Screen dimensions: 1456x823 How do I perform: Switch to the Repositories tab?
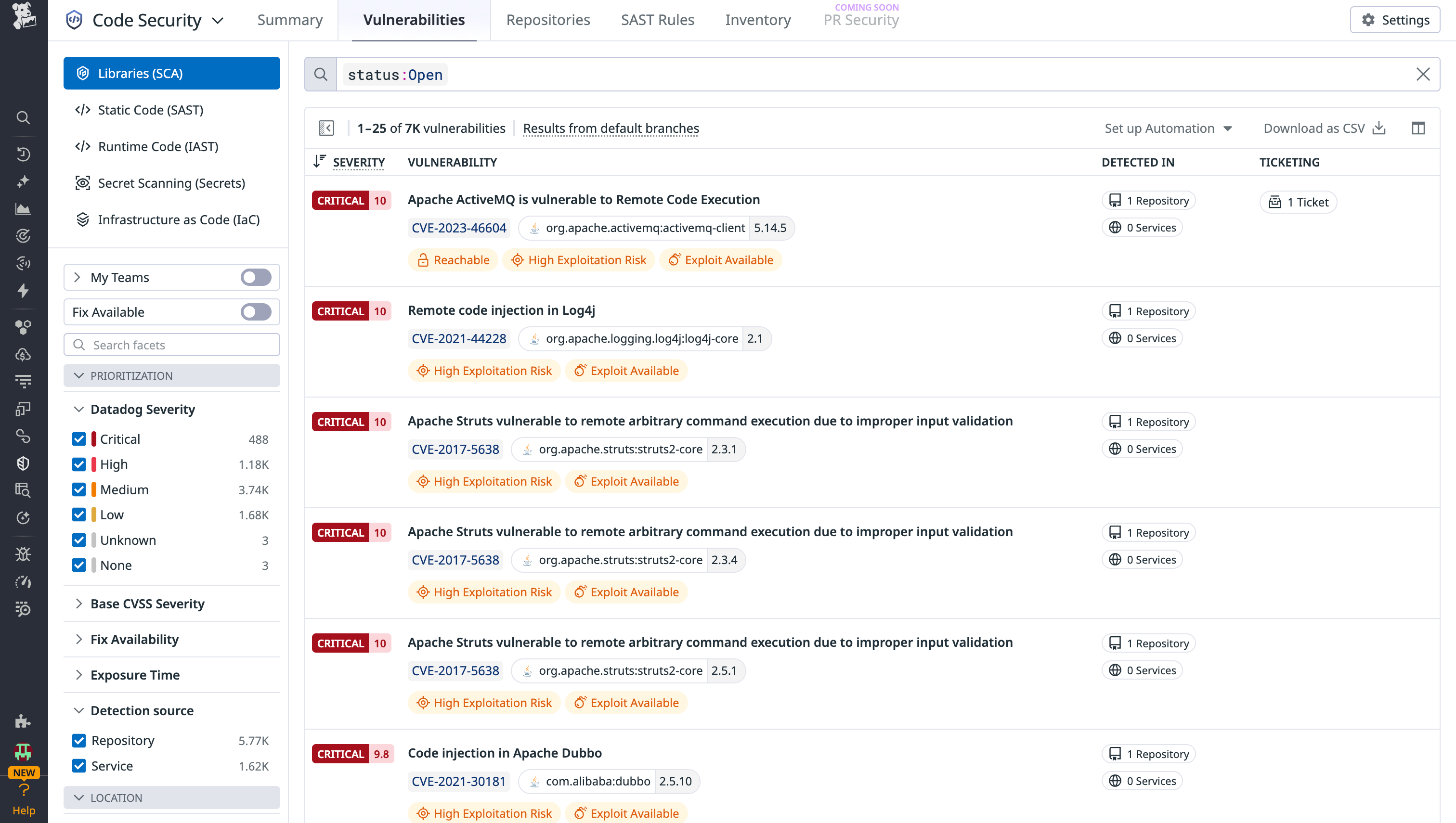pos(548,20)
